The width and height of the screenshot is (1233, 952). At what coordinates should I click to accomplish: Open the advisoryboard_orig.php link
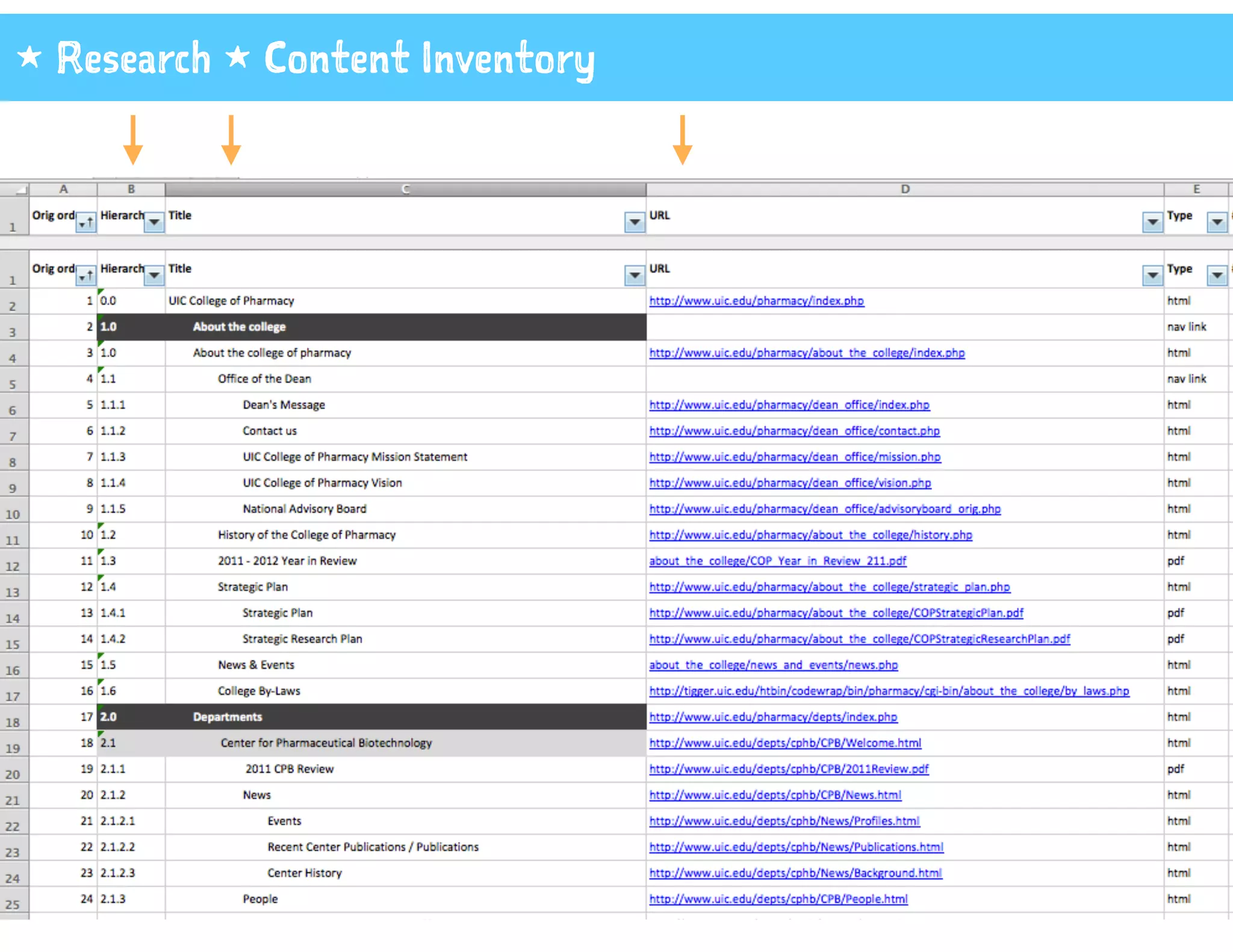point(825,509)
